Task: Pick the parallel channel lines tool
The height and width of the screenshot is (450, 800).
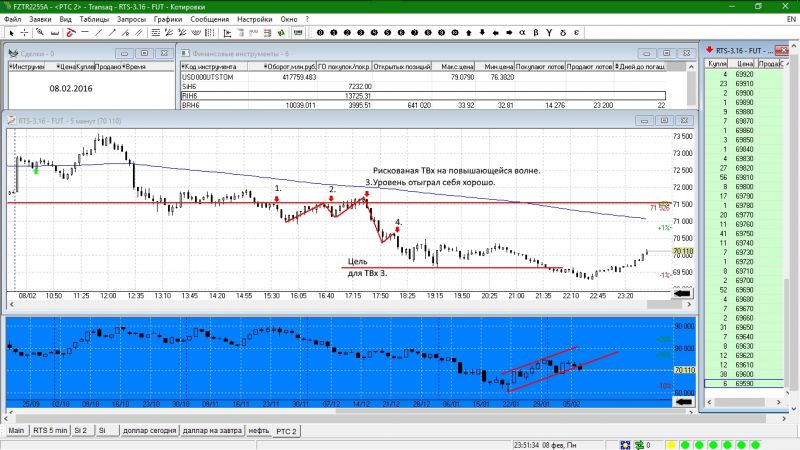Action: coord(139,33)
